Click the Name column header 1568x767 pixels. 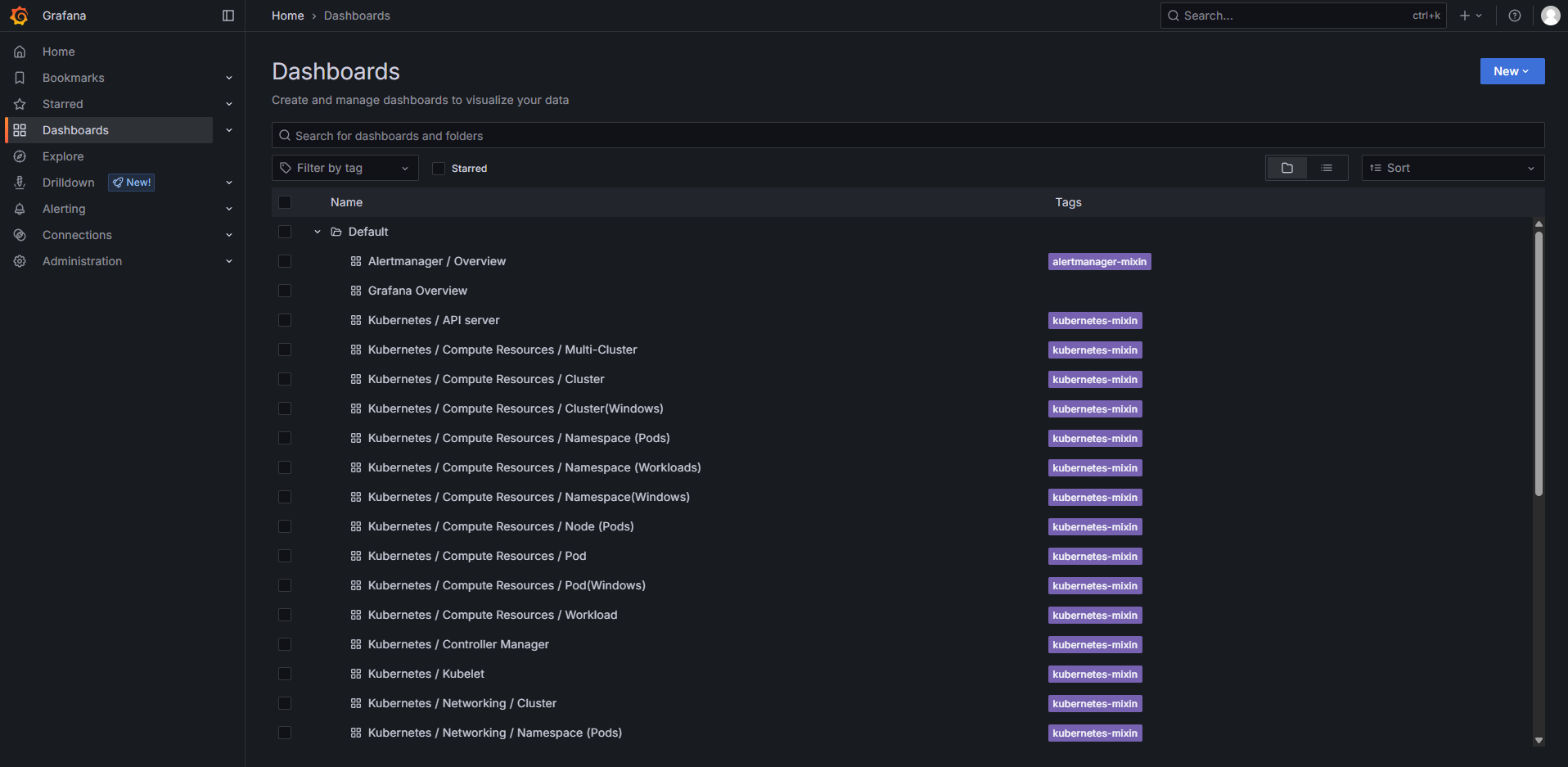tap(346, 202)
